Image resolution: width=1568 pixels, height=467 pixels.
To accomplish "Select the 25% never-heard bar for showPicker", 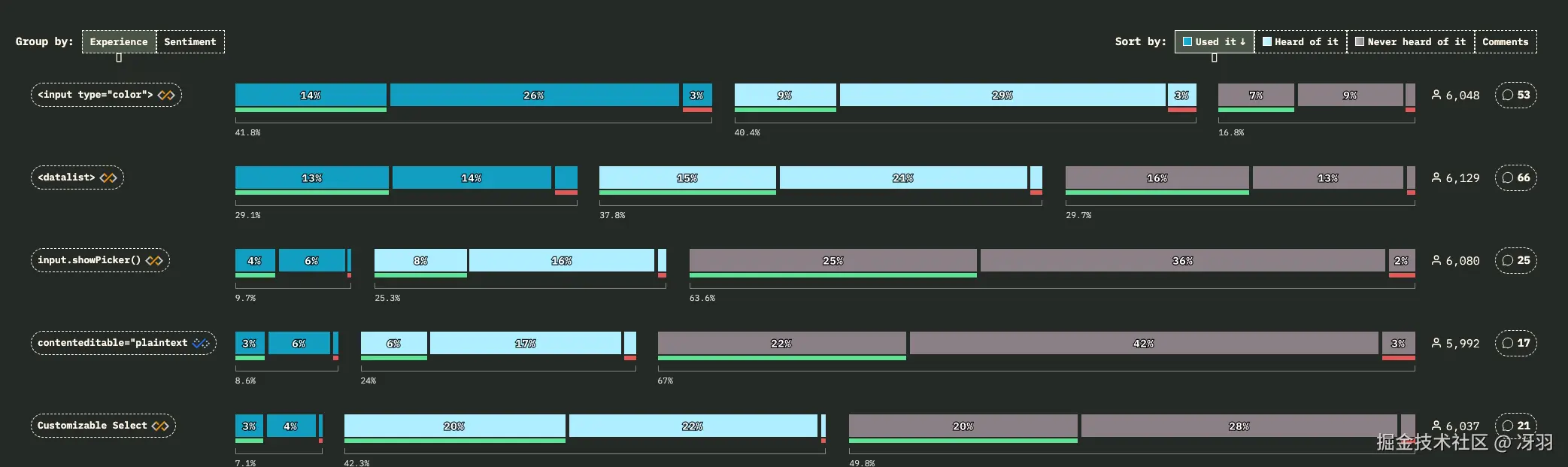I will click(x=833, y=260).
